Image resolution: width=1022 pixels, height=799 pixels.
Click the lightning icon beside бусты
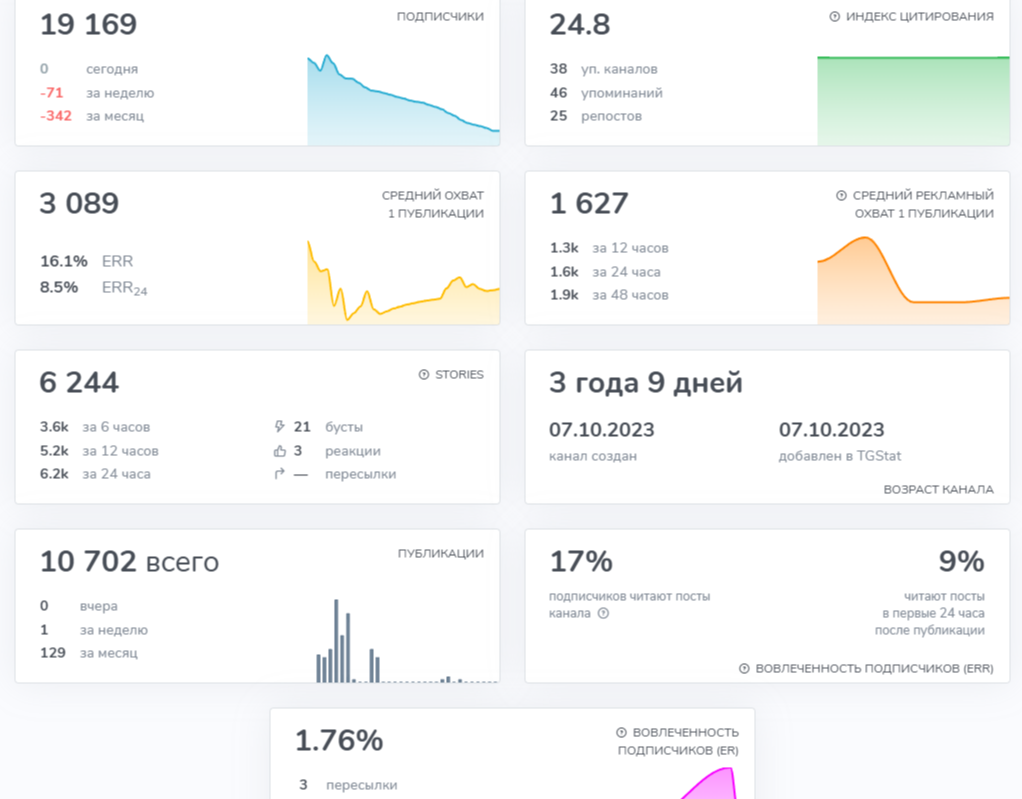tap(280, 427)
